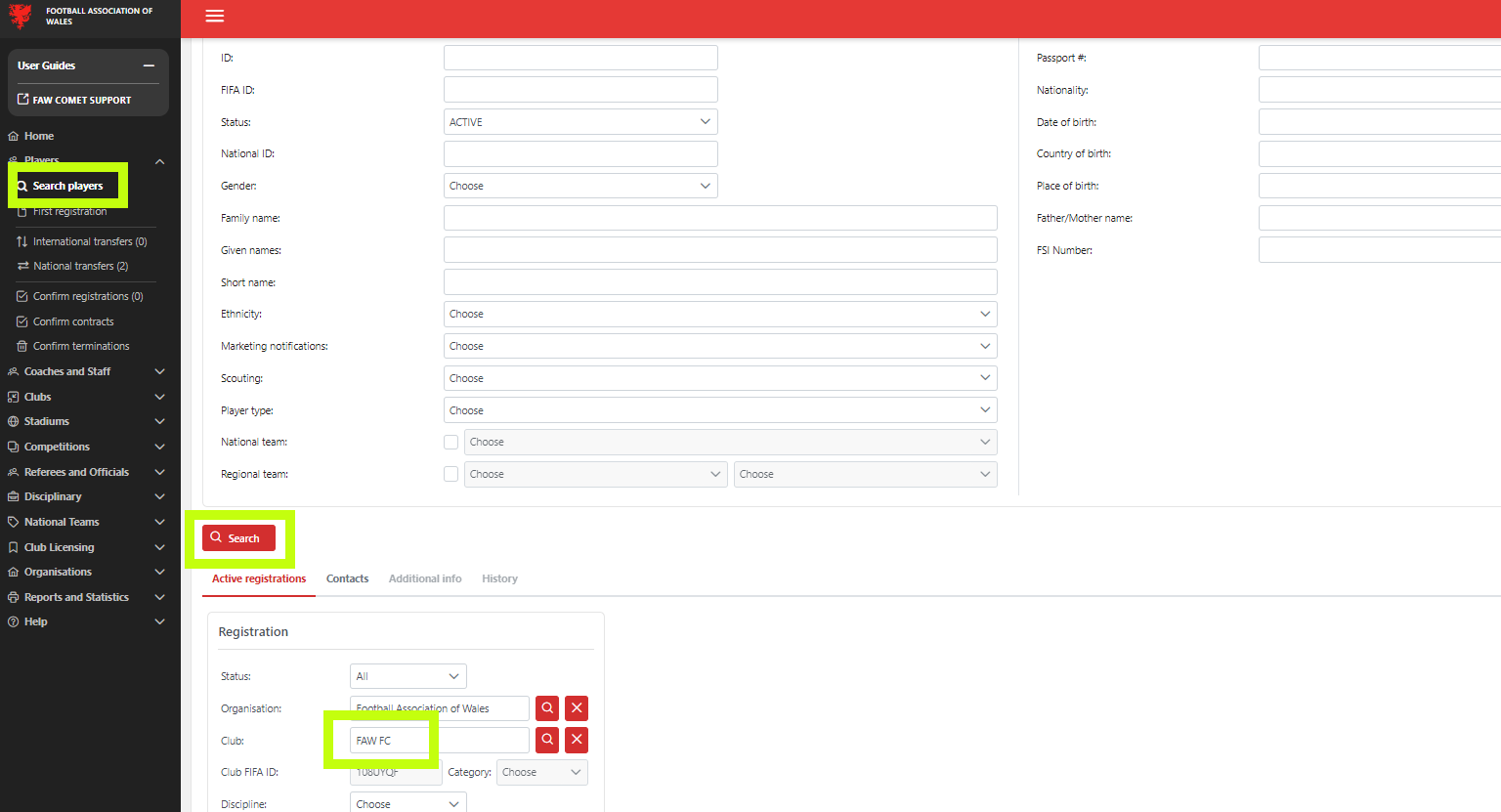The image size is (1501, 812).
Task: Open Registration Status All dropdown
Action: click(x=408, y=676)
